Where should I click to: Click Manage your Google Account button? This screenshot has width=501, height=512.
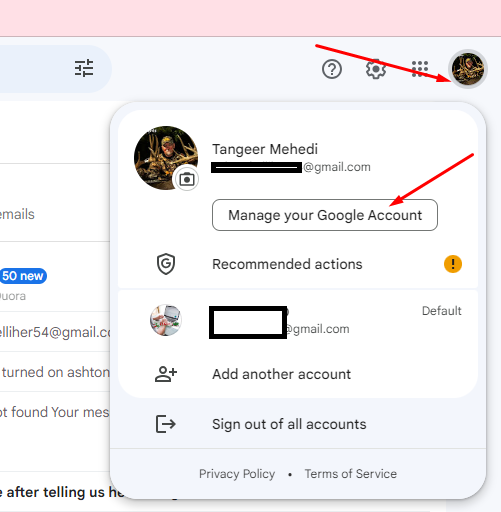pos(325,215)
